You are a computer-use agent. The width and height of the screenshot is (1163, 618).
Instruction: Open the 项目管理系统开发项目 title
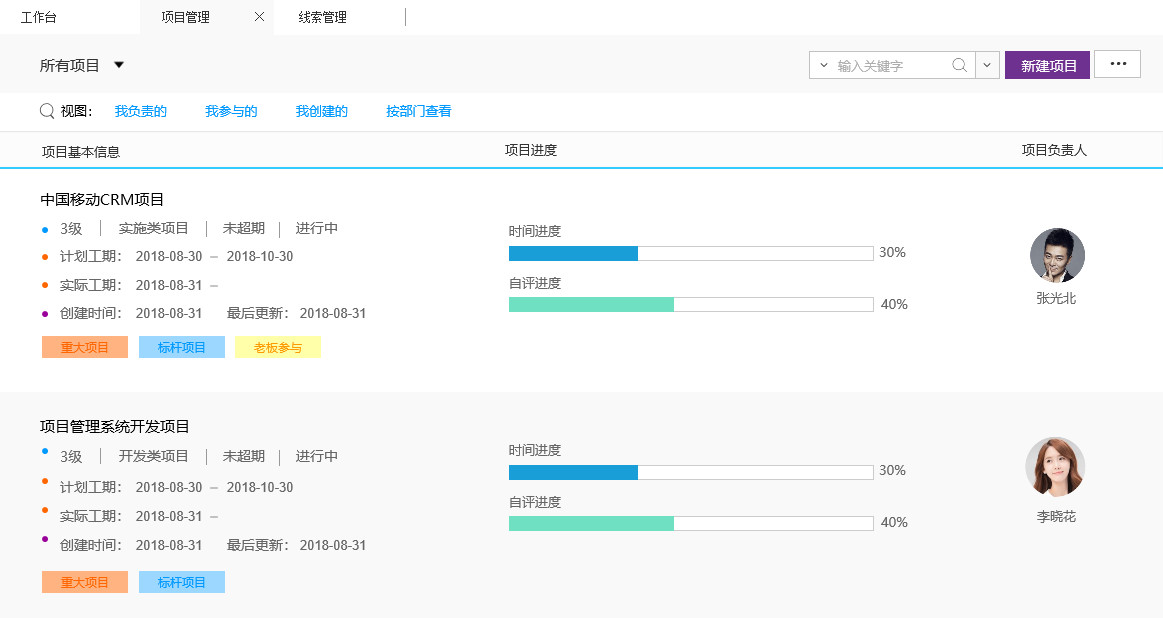(x=115, y=426)
